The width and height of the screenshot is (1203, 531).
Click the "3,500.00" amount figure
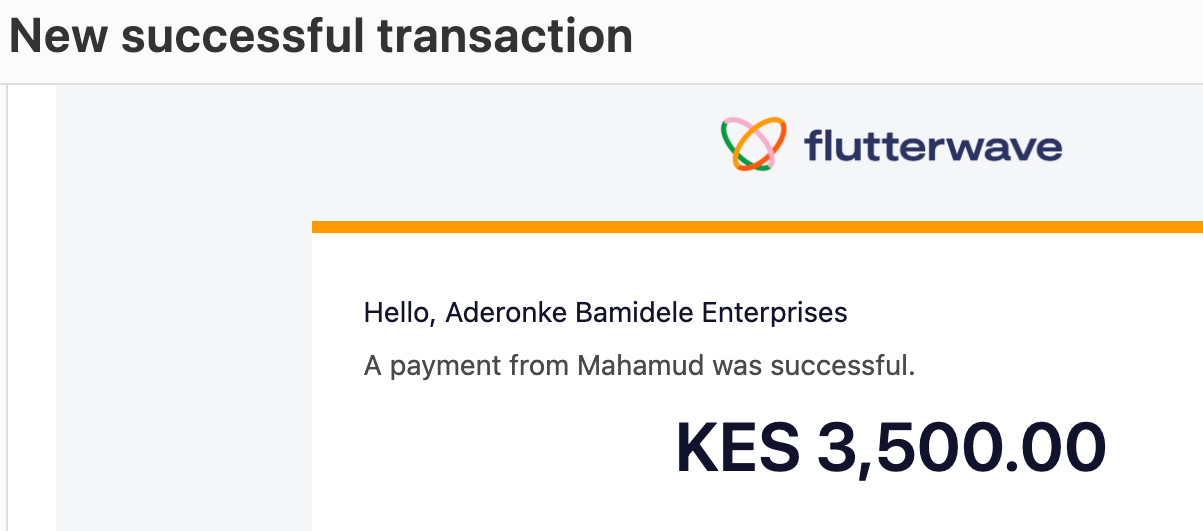click(x=961, y=447)
